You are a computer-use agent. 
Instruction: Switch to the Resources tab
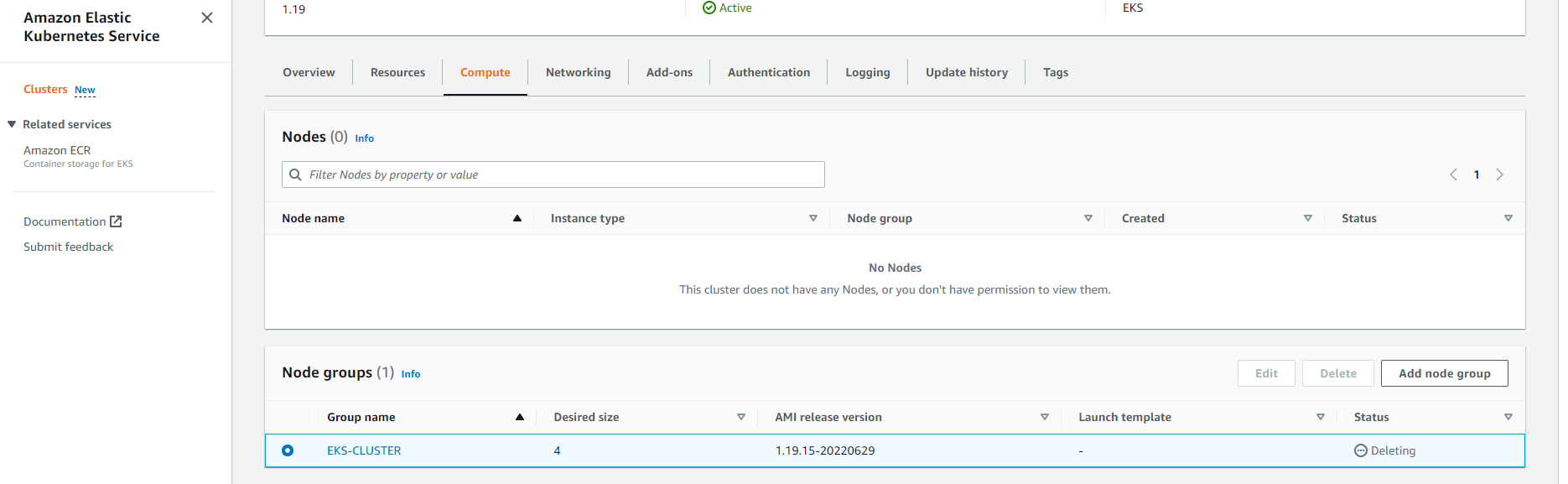click(x=397, y=72)
